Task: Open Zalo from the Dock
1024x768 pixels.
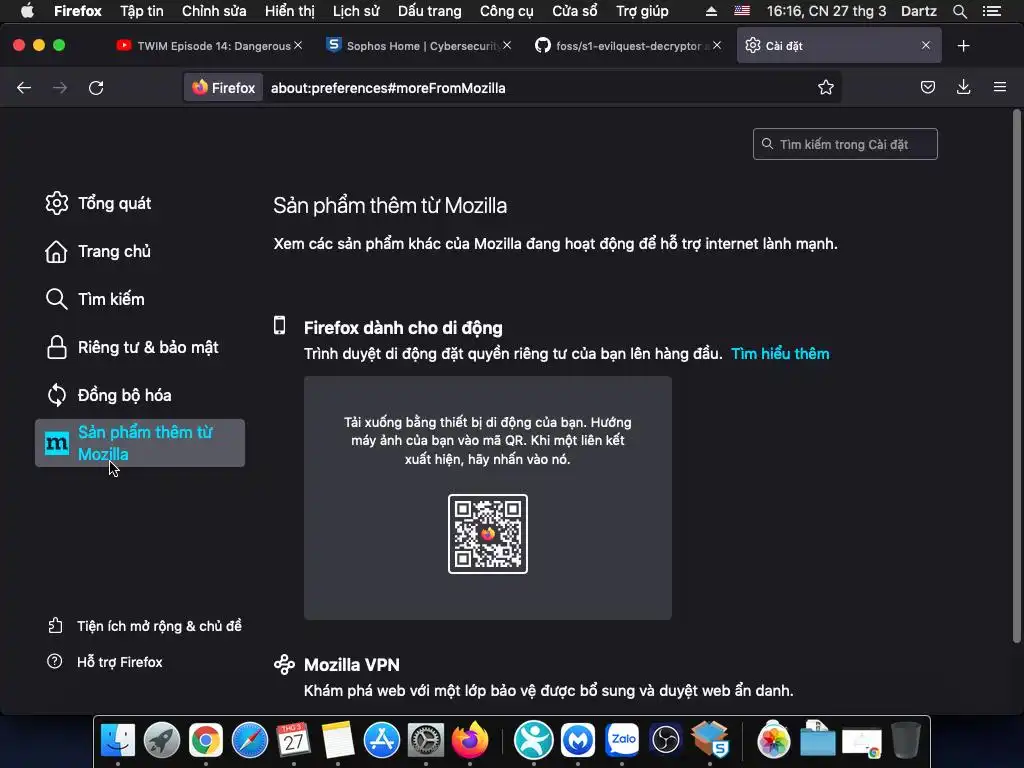Action: (622, 741)
